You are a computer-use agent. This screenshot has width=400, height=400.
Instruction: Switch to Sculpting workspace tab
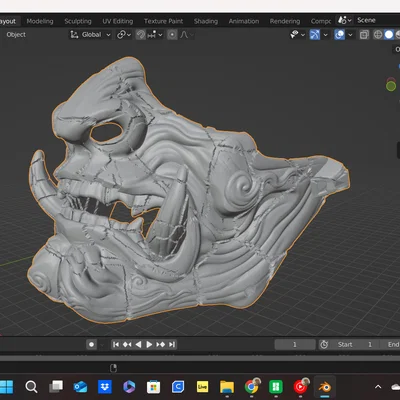click(78, 21)
